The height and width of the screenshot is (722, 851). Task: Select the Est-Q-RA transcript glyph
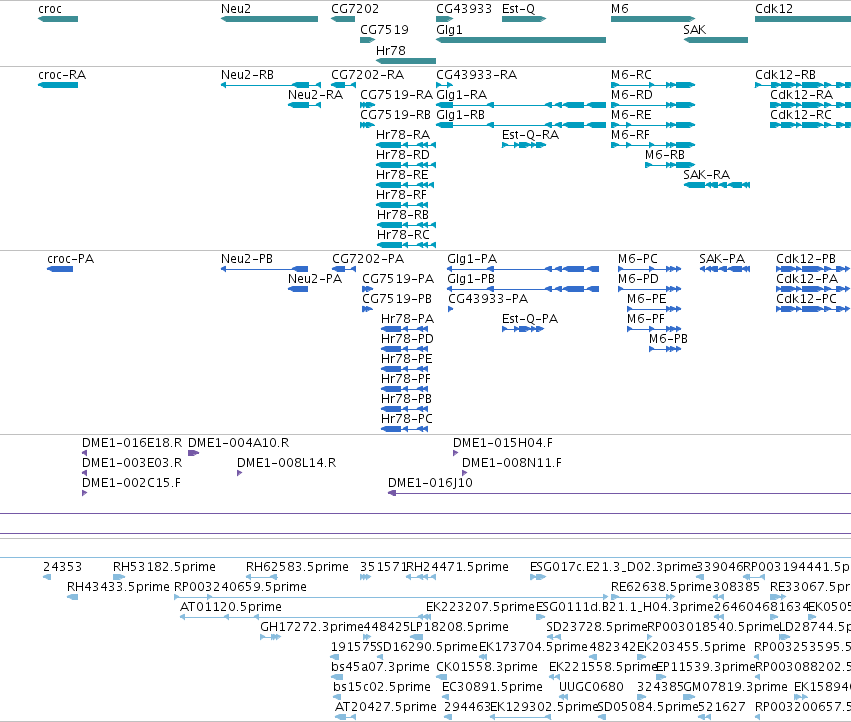coord(524,145)
